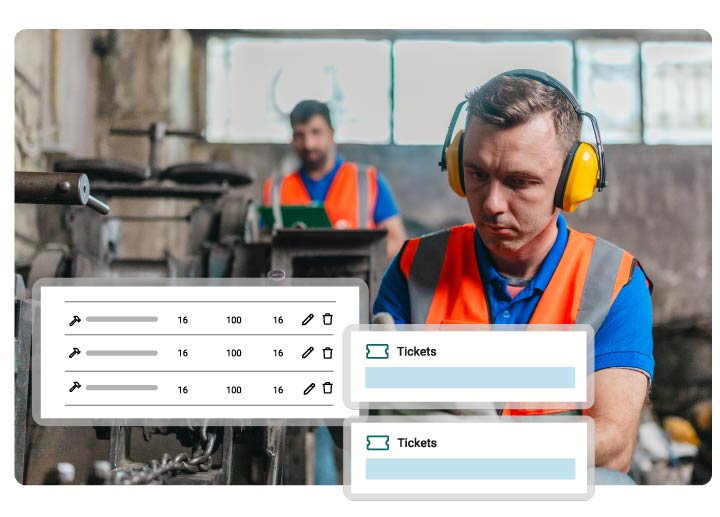This screenshot has width=720, height=517.
Task: Click the blue bar in the upper Tickets card
Action: tap(470, 377)
